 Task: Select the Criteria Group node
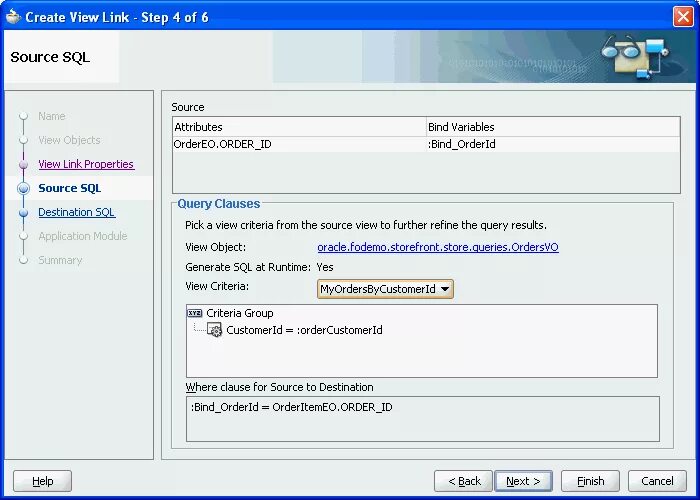click(x=240, y=313)
